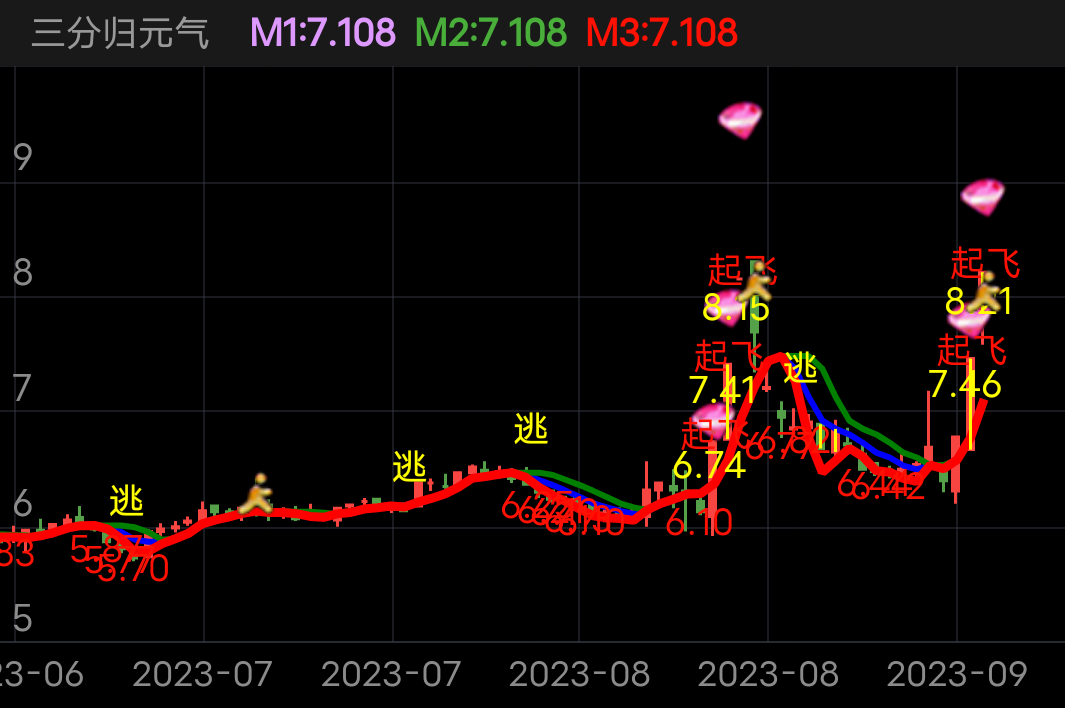Select the purple M1:7.108 legend value

(323, 33)
